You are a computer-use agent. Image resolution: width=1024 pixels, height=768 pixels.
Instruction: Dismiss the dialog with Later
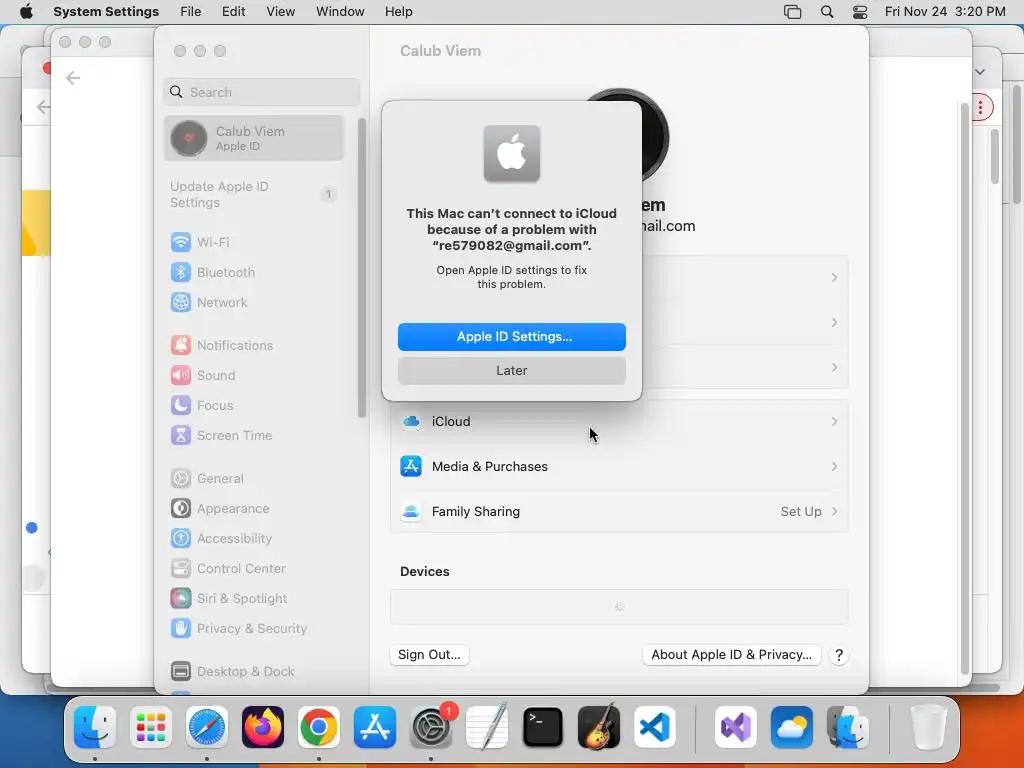[511, 370]
